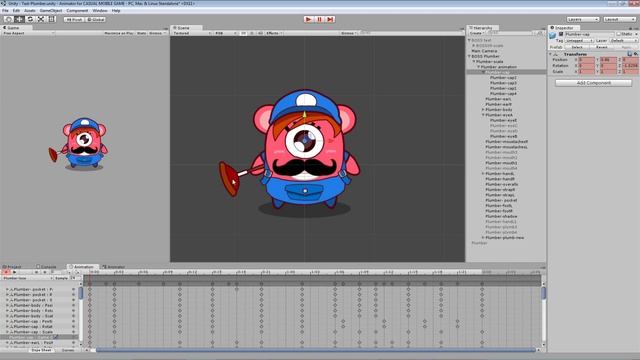Switch Animation window to Curves
The height and width of the screenshot is (360, 640).
tap(68, 350)
